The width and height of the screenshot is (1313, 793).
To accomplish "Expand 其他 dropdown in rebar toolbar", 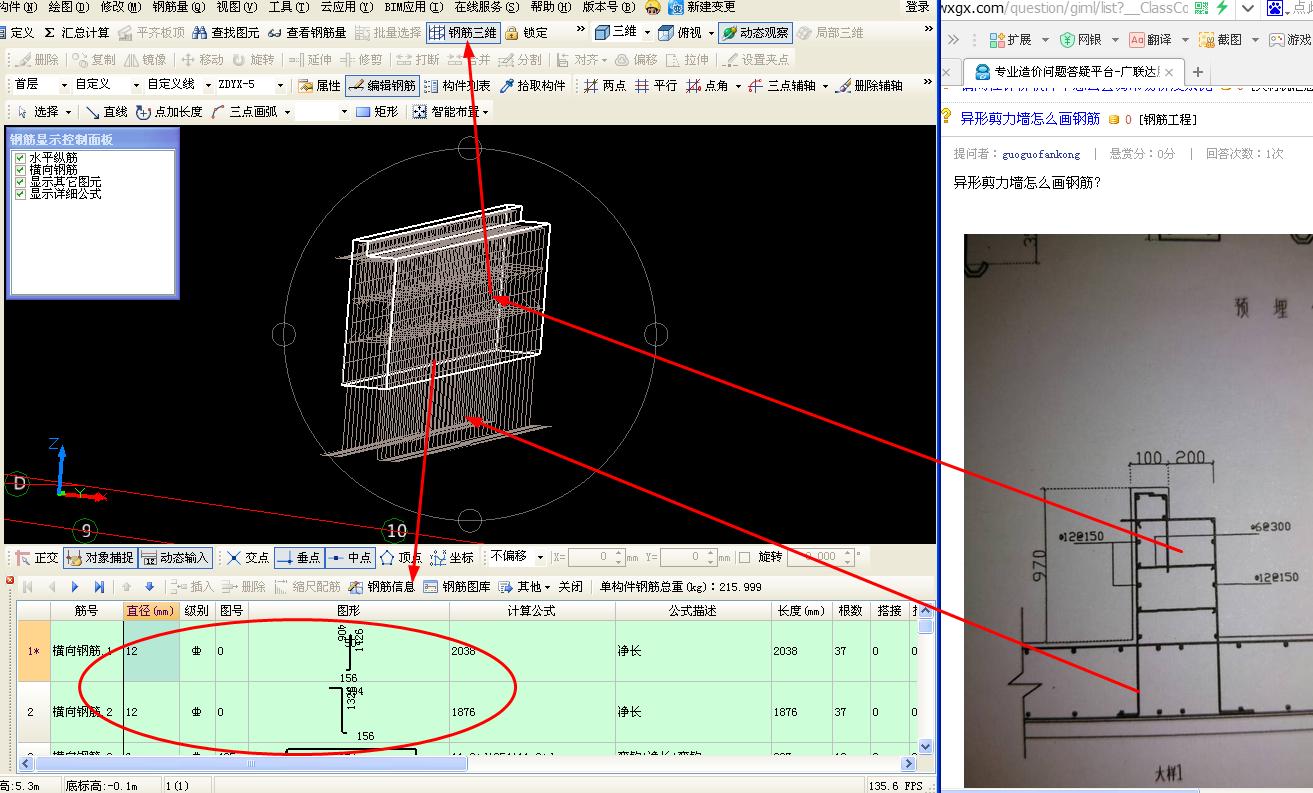I will (548, 587).
